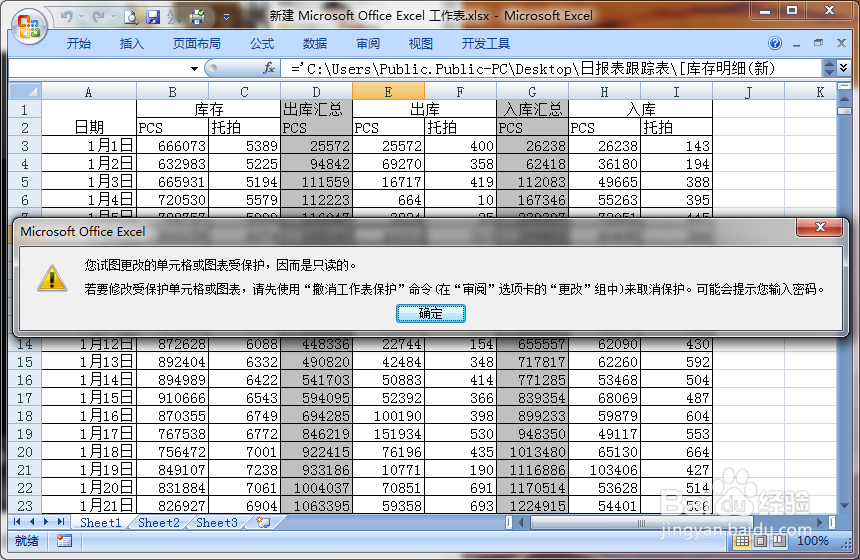Select cell with value 666073

coord(172,145)
